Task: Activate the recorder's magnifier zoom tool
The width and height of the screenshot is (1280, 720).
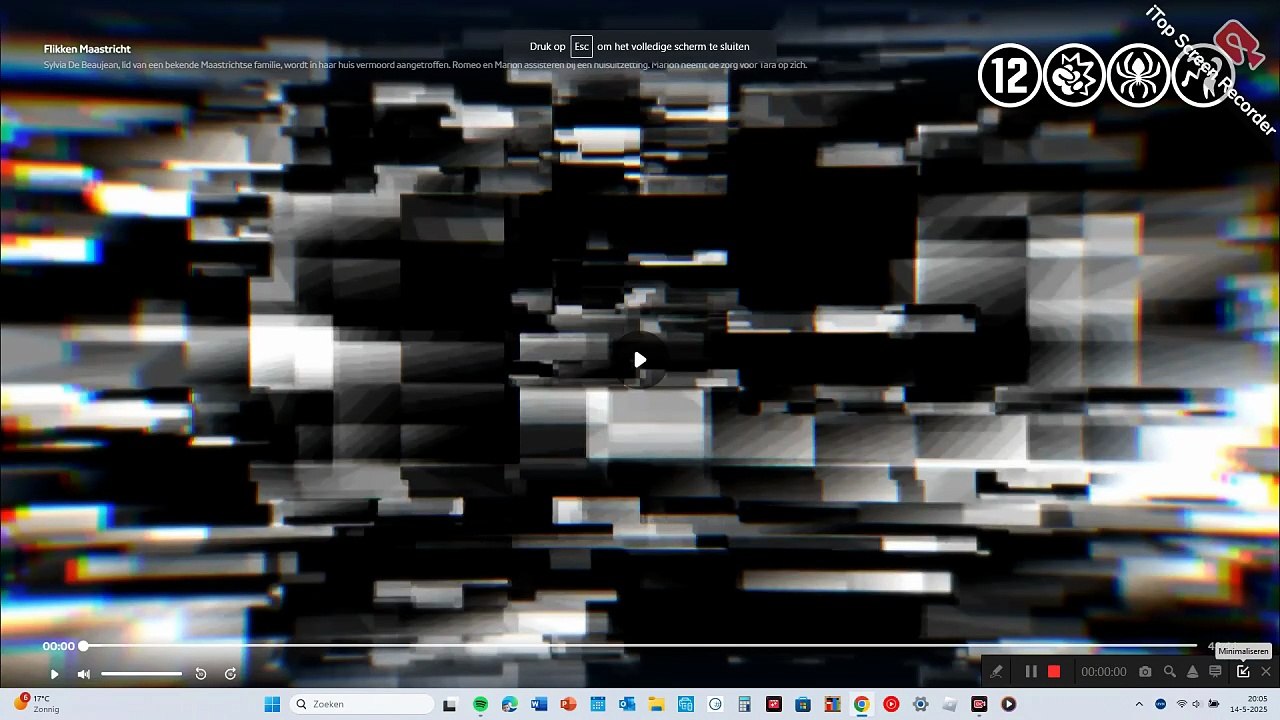Action: pyautogui.click(x=1169, y=672)
